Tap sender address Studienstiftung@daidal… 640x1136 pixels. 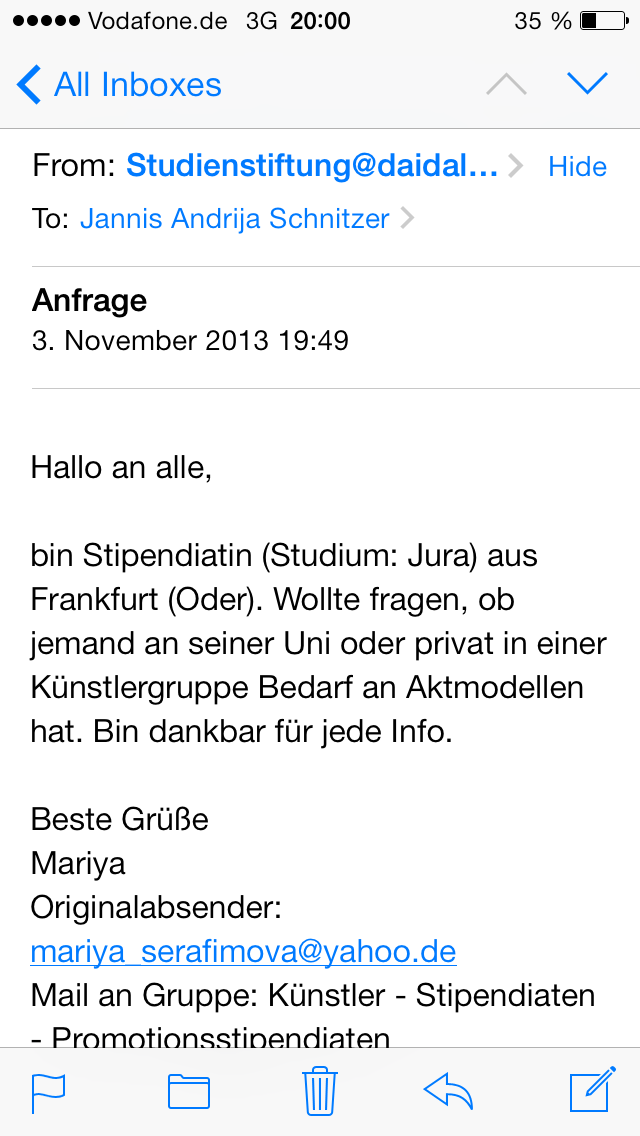tap(312, 166)
